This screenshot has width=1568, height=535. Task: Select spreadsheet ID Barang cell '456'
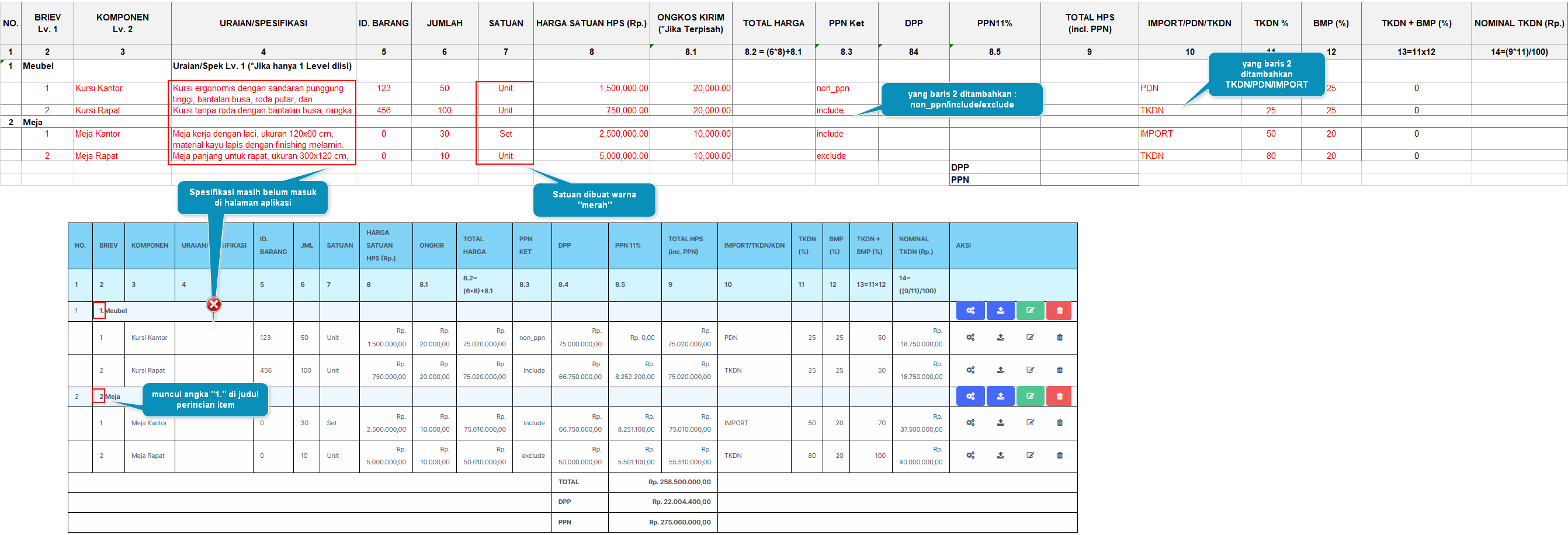(383, 110)
